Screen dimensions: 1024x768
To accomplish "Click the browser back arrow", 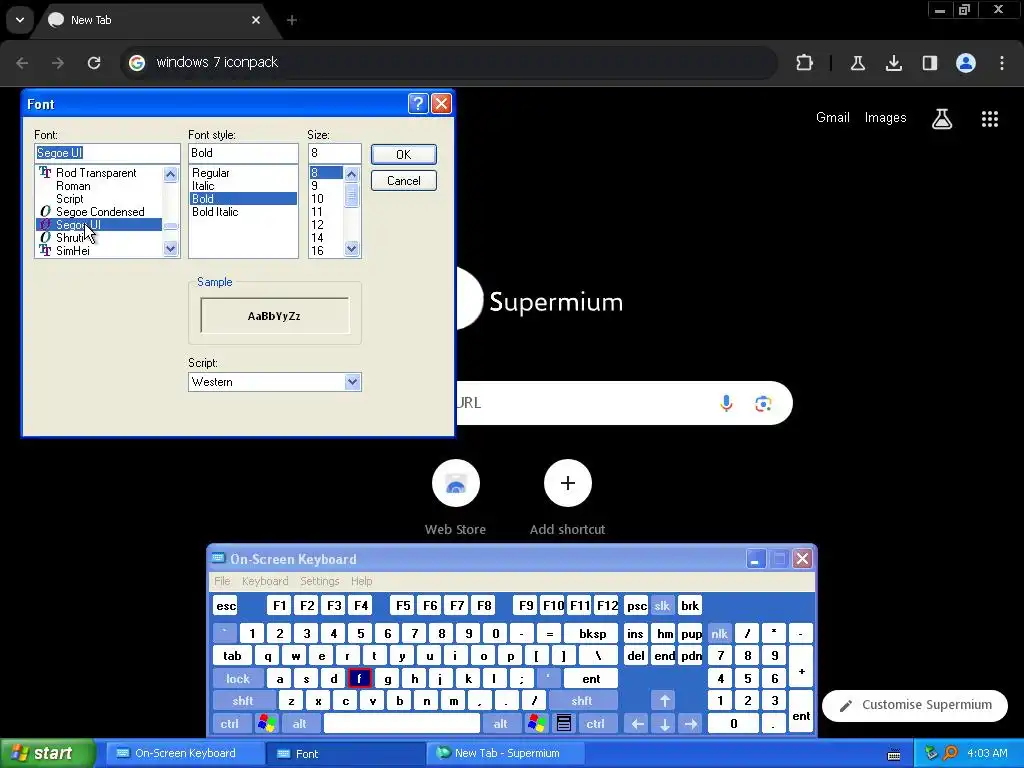I will click(x=22, y=63).
